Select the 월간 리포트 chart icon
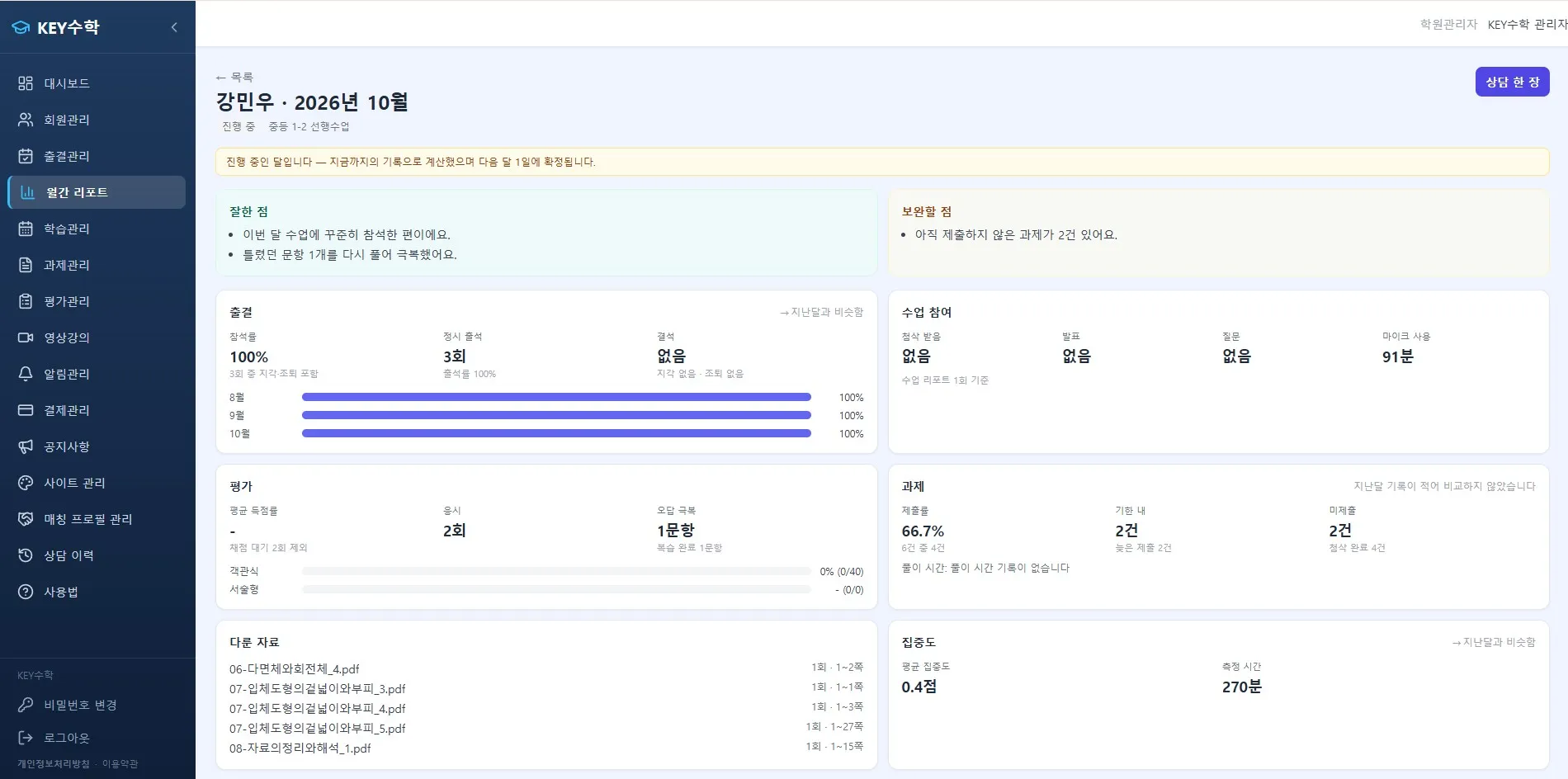1568x779 pixels. click(x=27, y=192)
